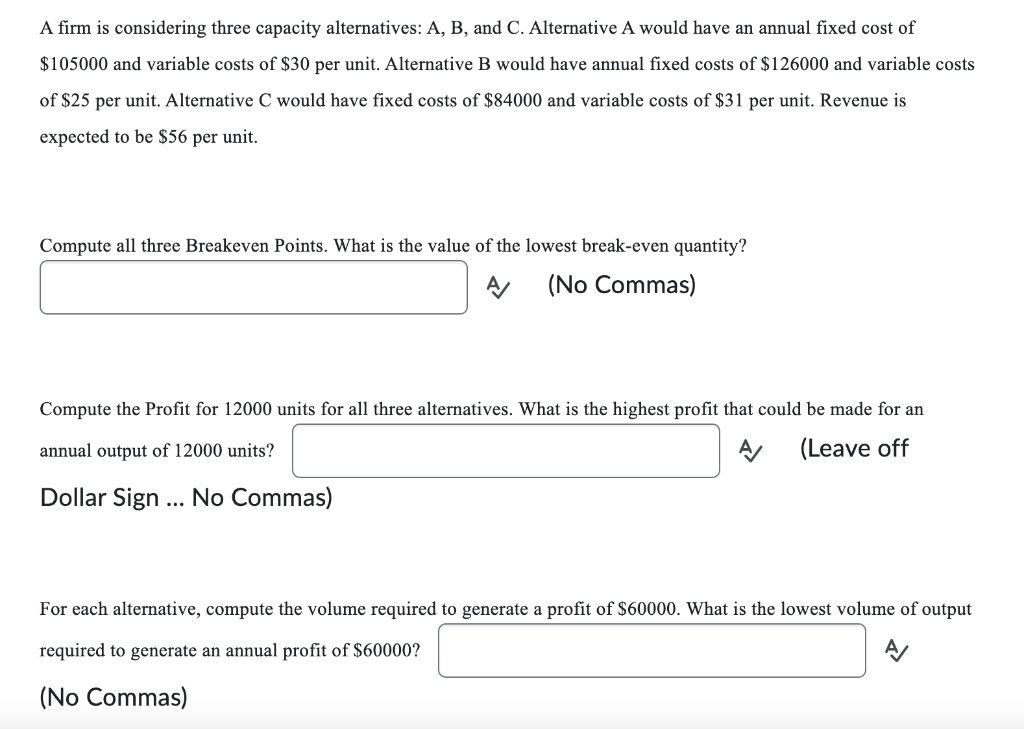Select the A-checkmark icon near '(No Commas)' on first question
Viewport: 1024px width, 729px height.
click(x=498, y=287)
